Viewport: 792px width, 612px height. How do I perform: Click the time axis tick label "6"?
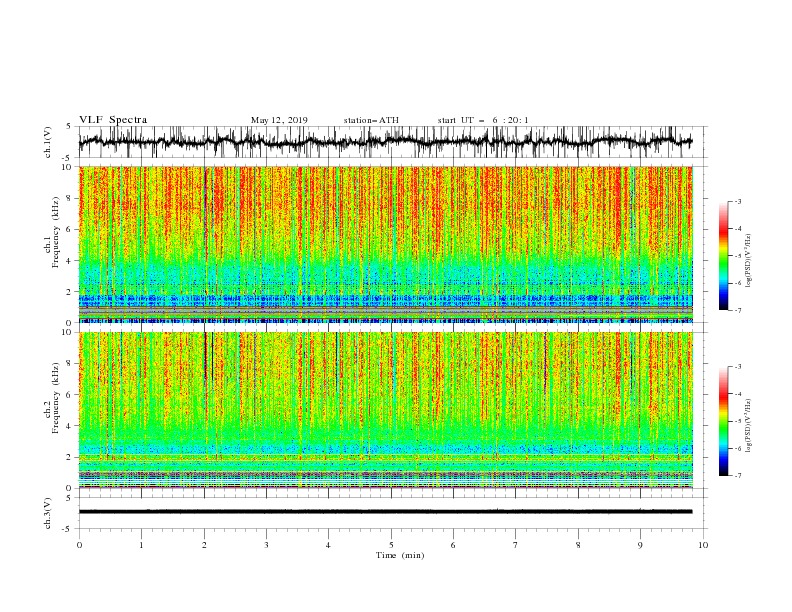click(x=453, y=545)
